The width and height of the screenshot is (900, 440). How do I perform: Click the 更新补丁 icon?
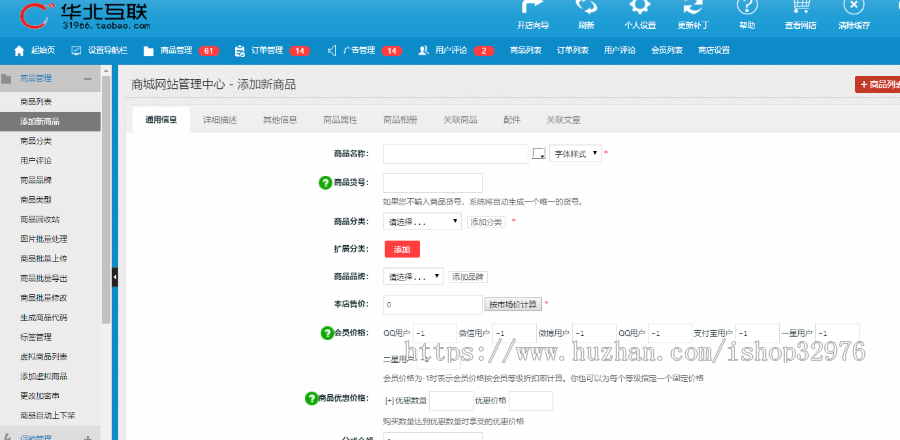(x=693, y=6)
